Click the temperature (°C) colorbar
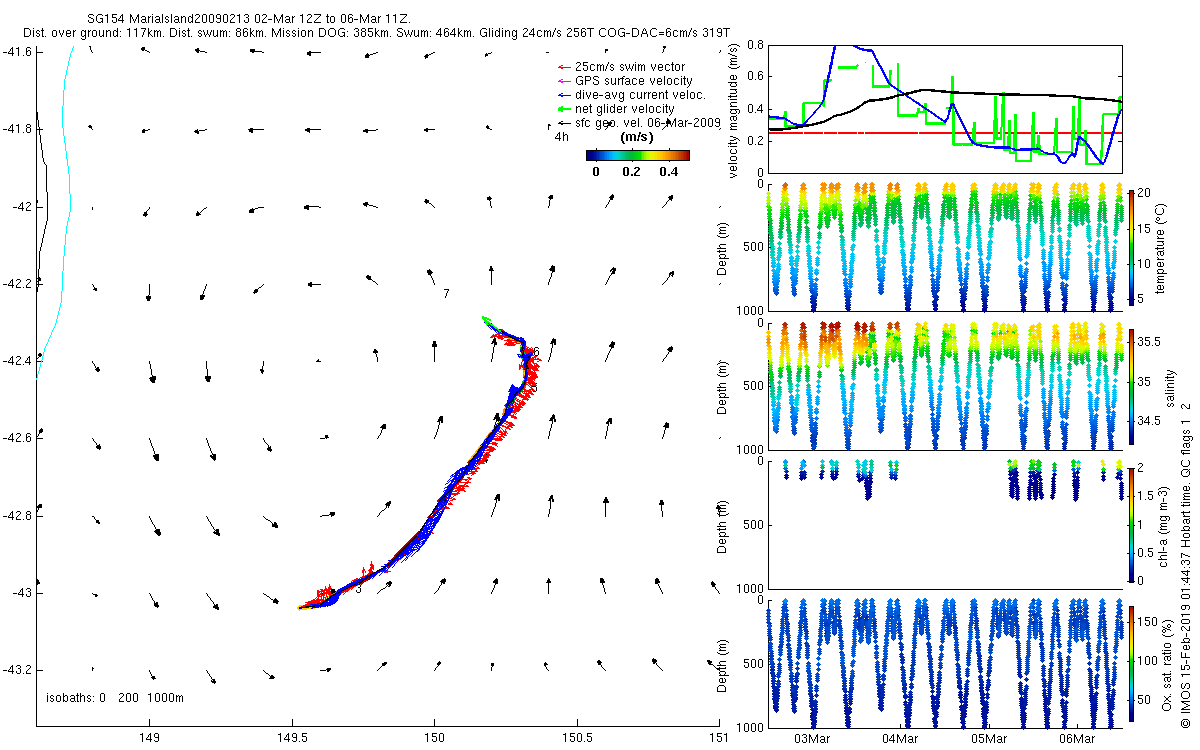The height and width of the screenshot is (750, 1200). 1131,246
